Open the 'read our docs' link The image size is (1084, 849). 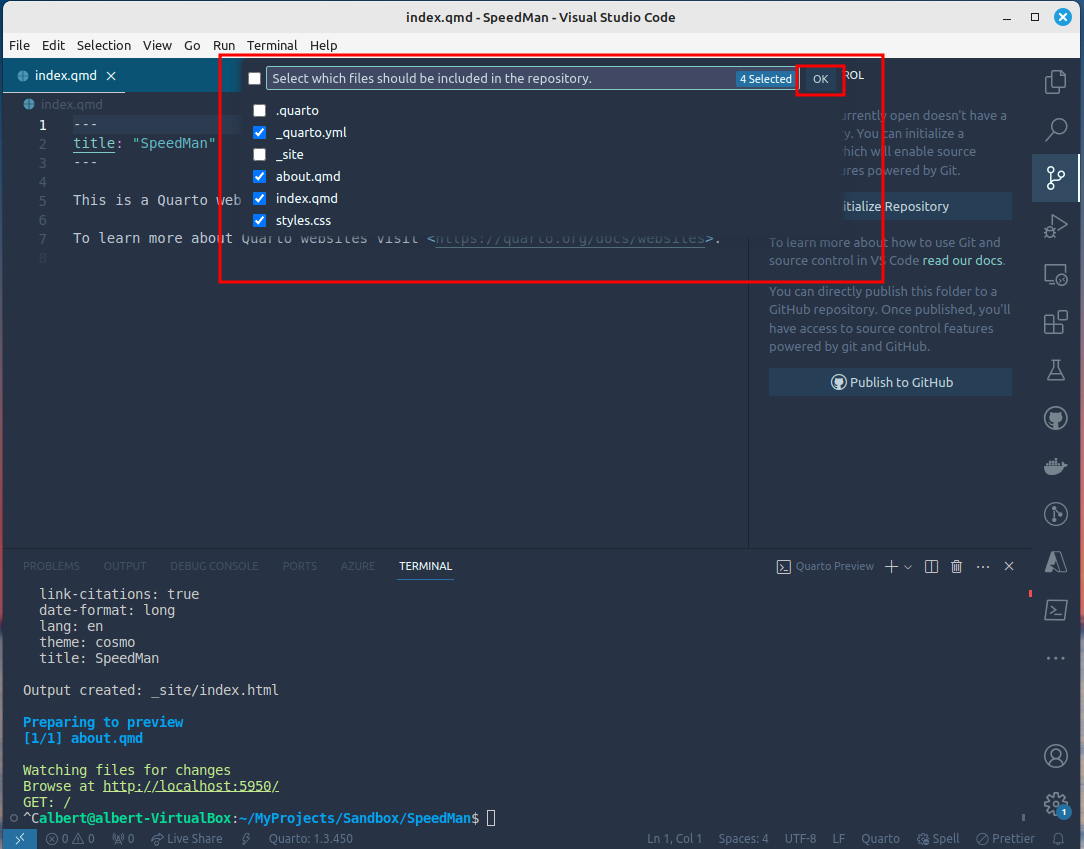click(962, 261)
